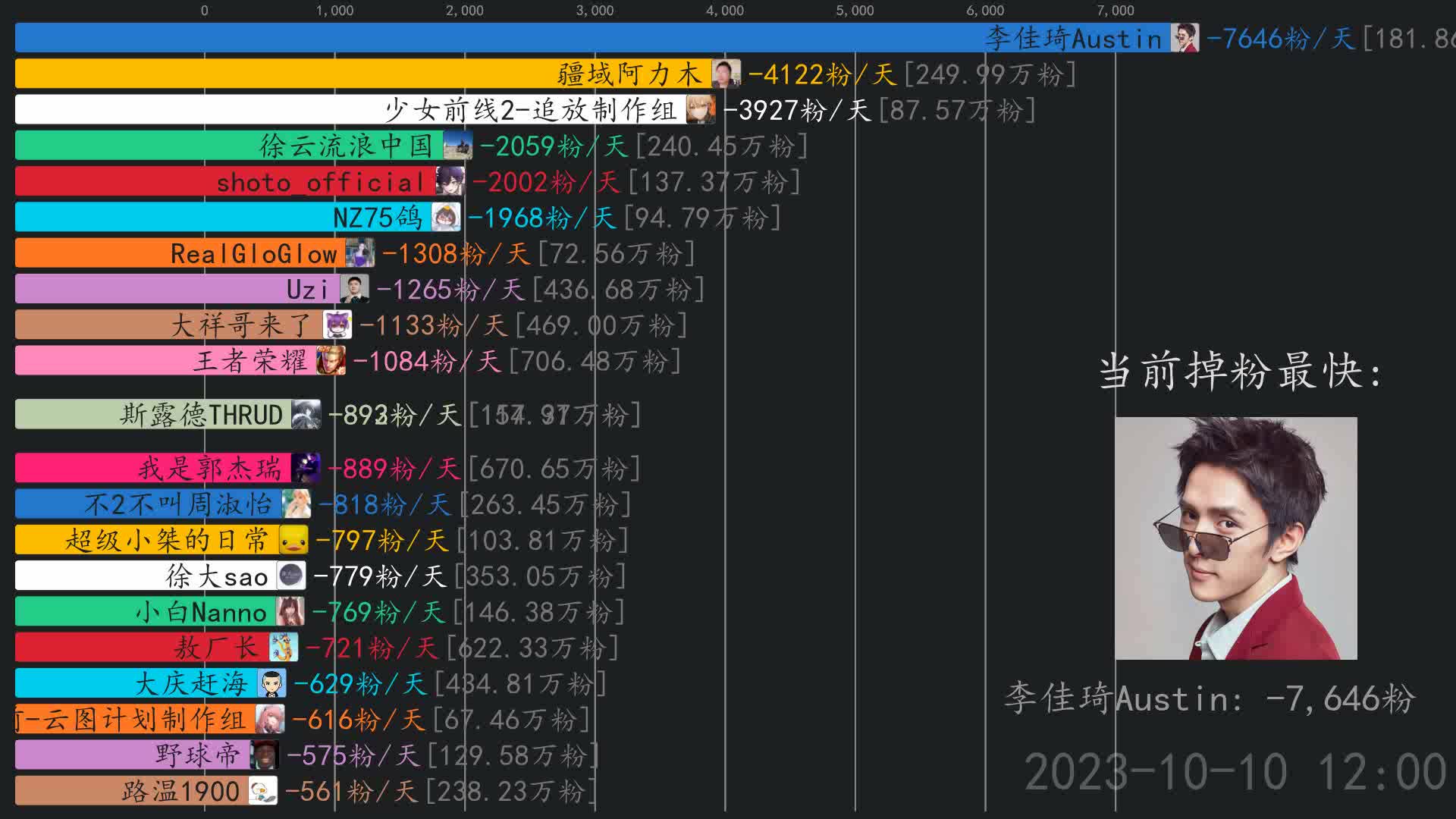Click the 我是郭杰瑞 avatar icon
Viewport: 1456px width, 819px height.
[x=306, y=468]
